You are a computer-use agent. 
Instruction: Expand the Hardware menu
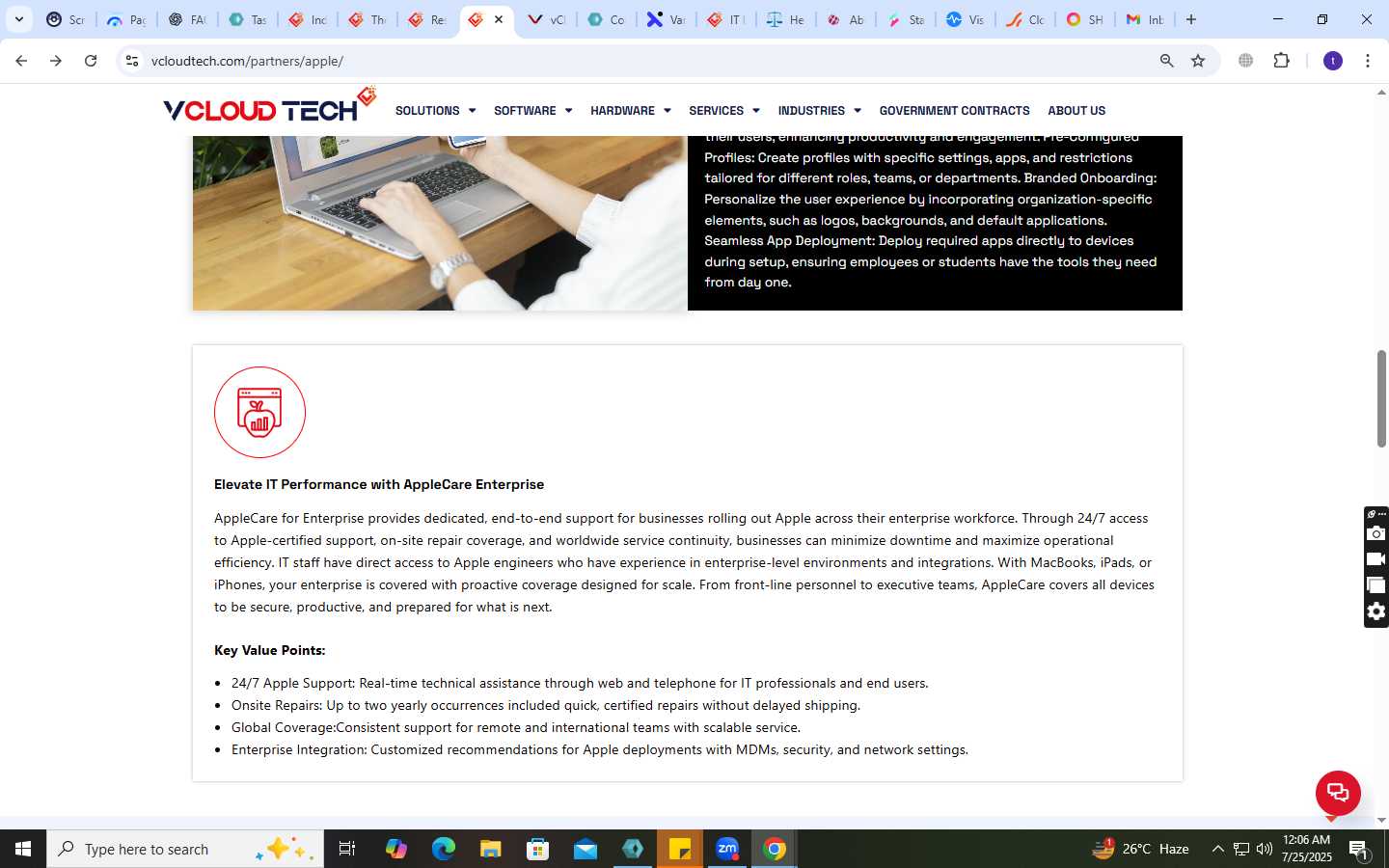tap(630, 111)
